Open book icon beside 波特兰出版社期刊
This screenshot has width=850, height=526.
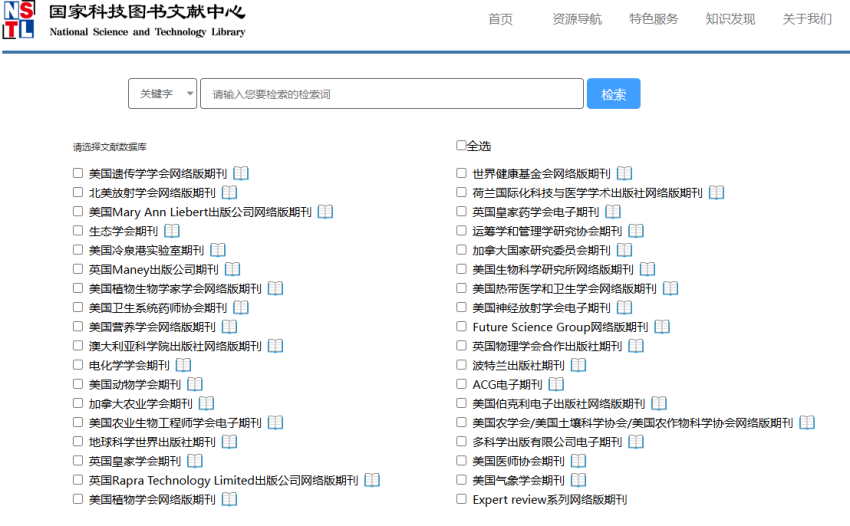pos(578,365)
